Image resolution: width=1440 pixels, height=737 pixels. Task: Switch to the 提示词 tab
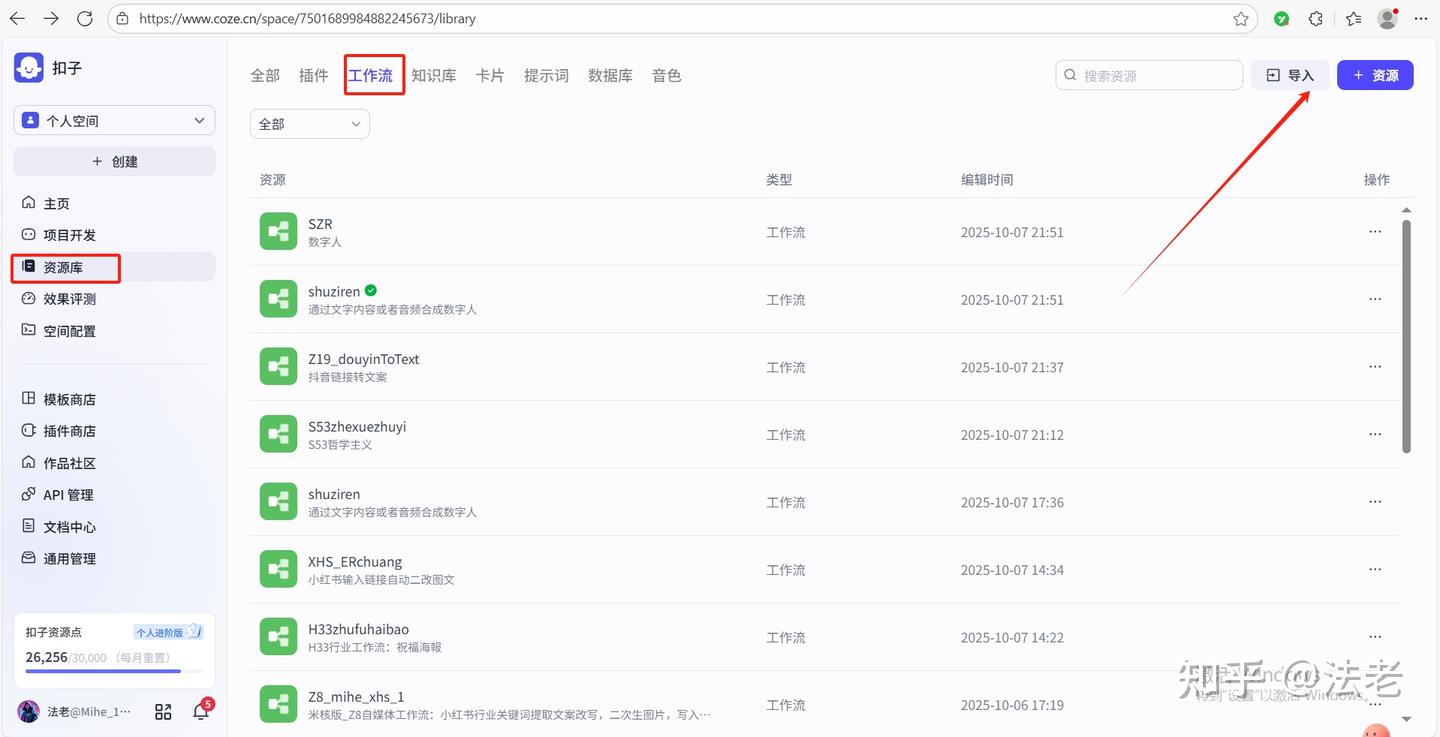tap(546, 76)
